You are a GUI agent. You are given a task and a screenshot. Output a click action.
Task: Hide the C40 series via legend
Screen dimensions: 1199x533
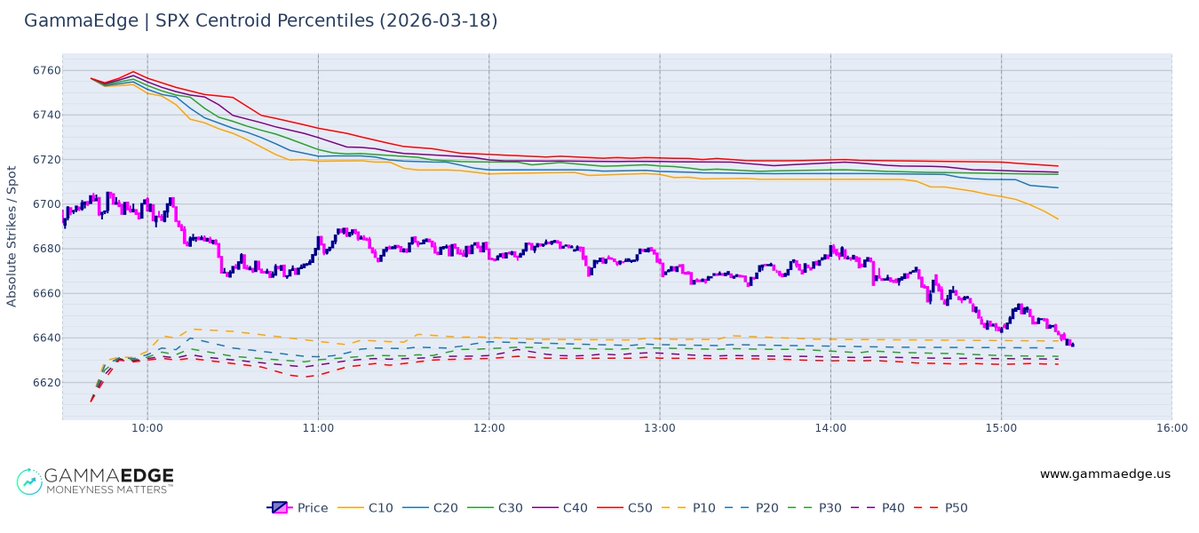pos(559,508)
